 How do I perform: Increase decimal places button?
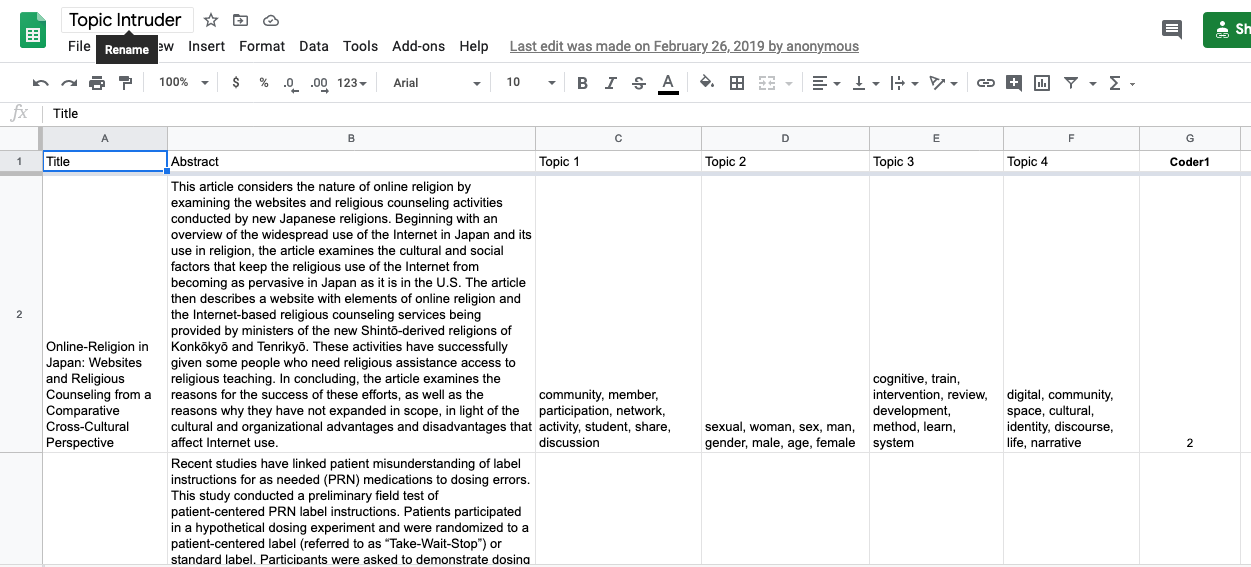(x=319, y=83)
